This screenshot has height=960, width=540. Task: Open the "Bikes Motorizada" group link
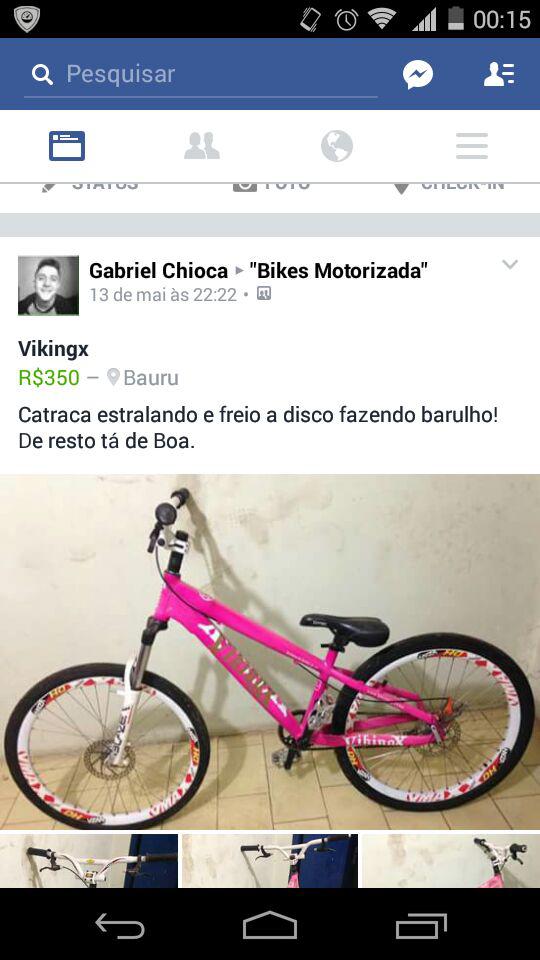[339, 270]
